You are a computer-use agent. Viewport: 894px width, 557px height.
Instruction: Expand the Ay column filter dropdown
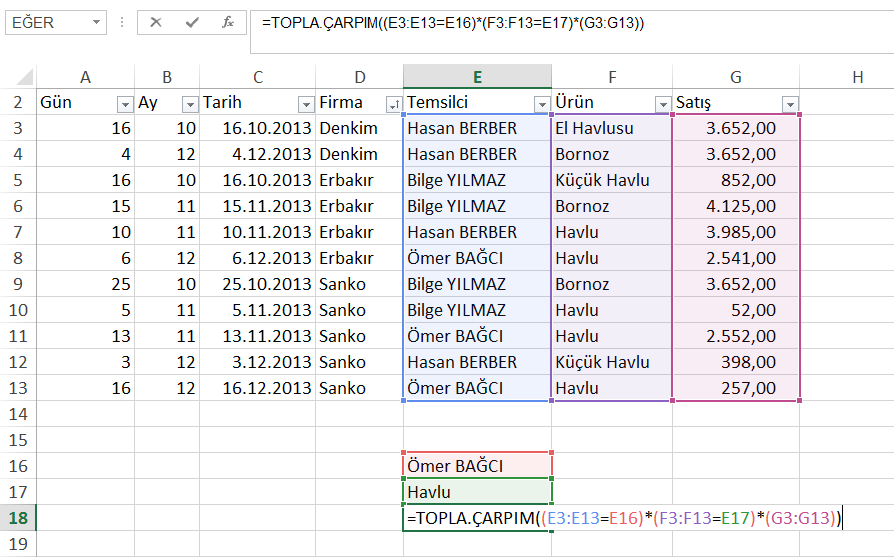(x=189, y=103)
